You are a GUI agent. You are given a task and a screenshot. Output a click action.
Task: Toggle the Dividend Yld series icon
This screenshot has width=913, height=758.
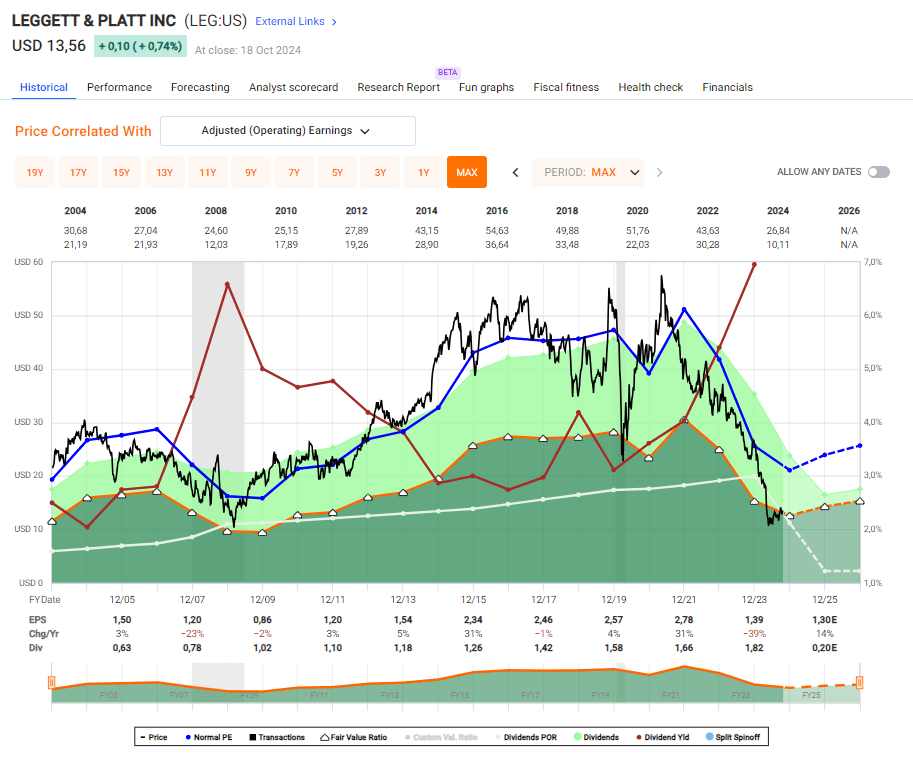(x=641, y=736)
